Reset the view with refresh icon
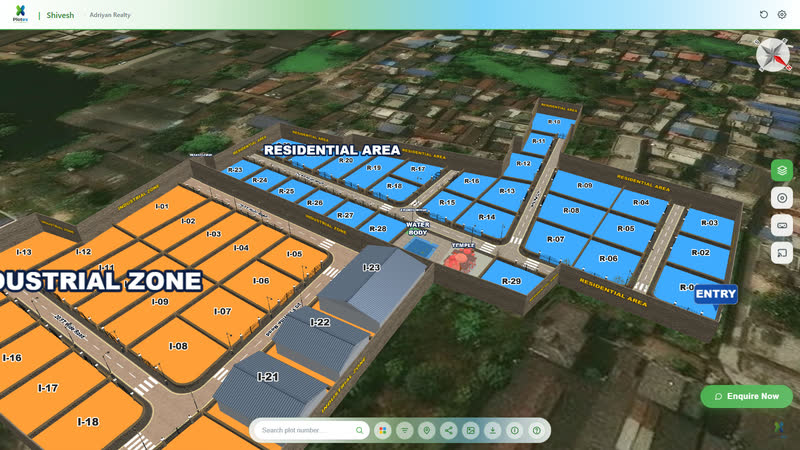The width and height of the screenshot is (800, 450). (764, 15)
